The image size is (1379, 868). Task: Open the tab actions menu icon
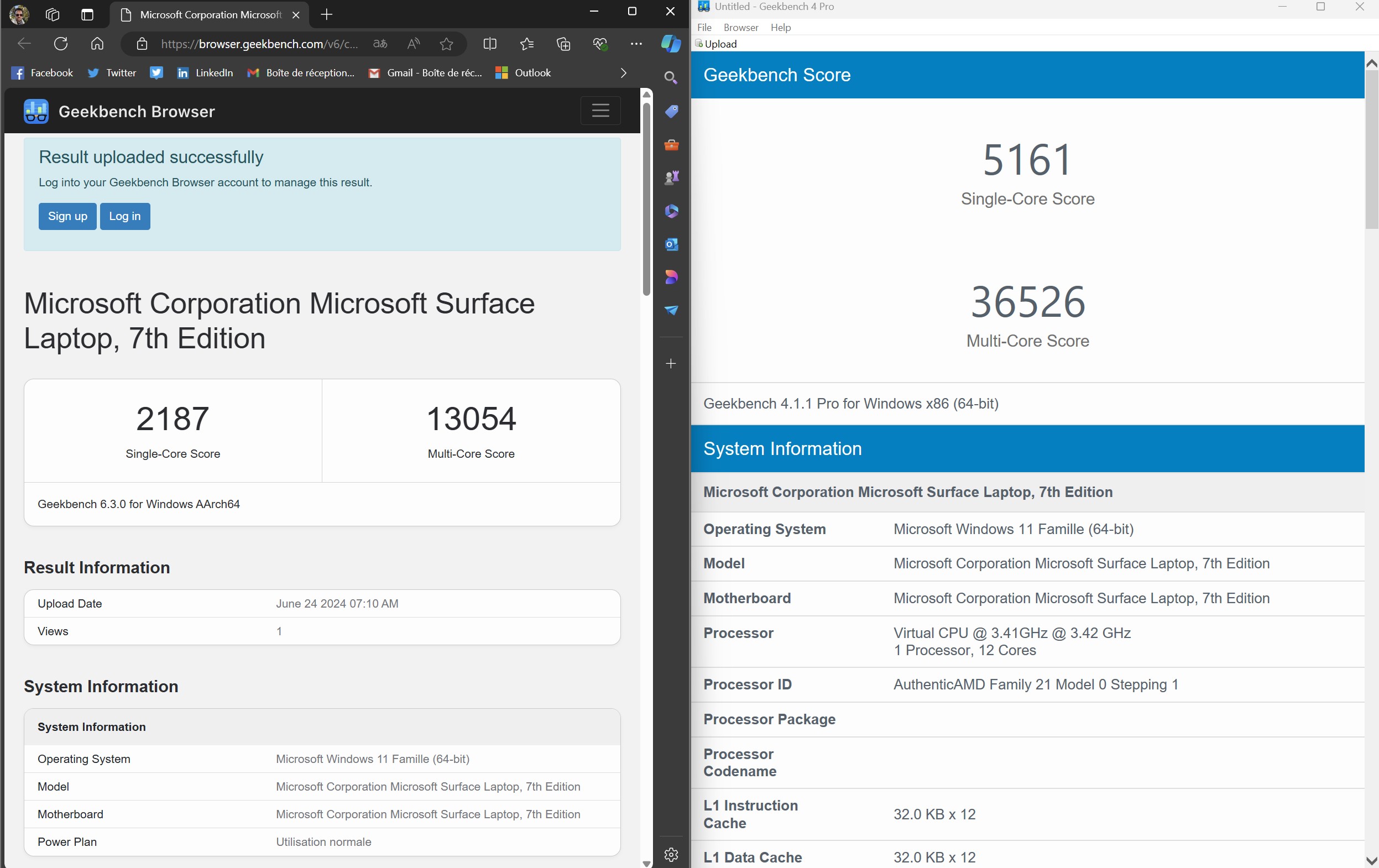(87, 14)
